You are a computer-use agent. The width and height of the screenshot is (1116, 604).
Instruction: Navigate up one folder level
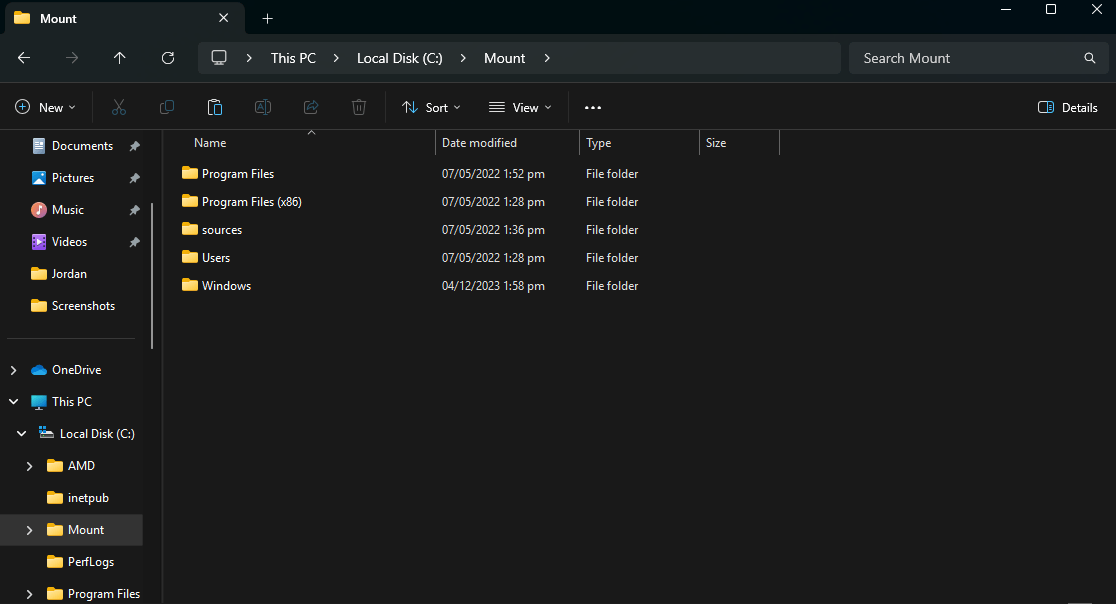pyautogui.click(x=120, y=58)
